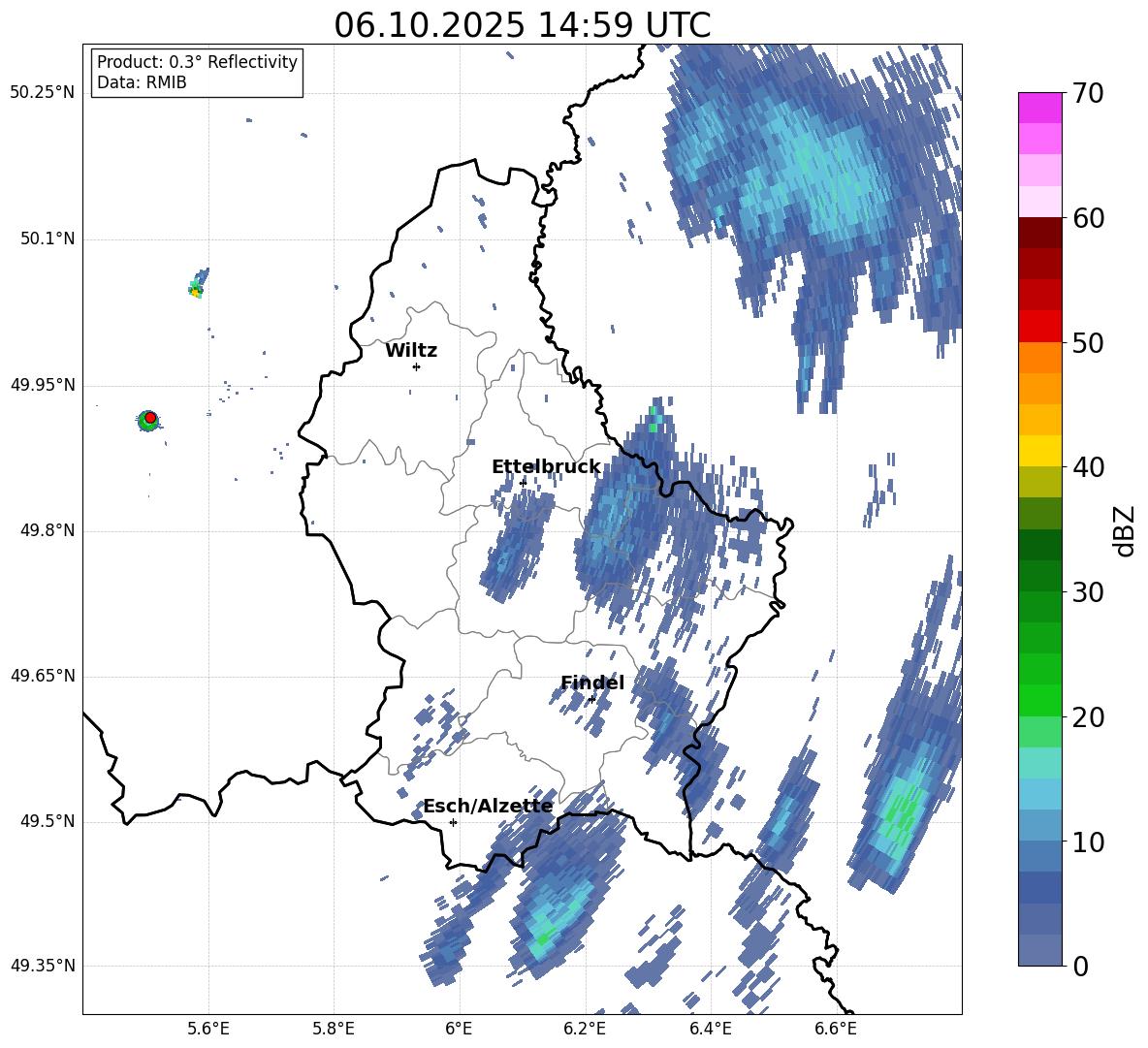Click the colorbar value 50
Screen dimensions: 1148x1048
(x=1088, y=342)
